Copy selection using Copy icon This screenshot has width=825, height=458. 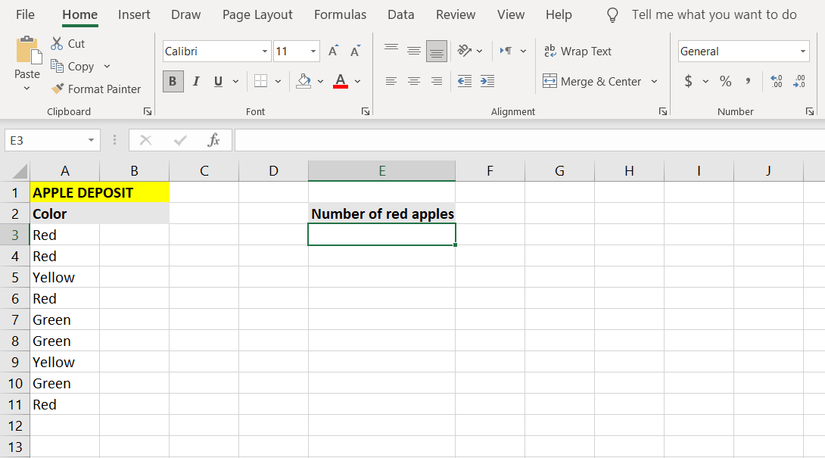coord(57,66)
